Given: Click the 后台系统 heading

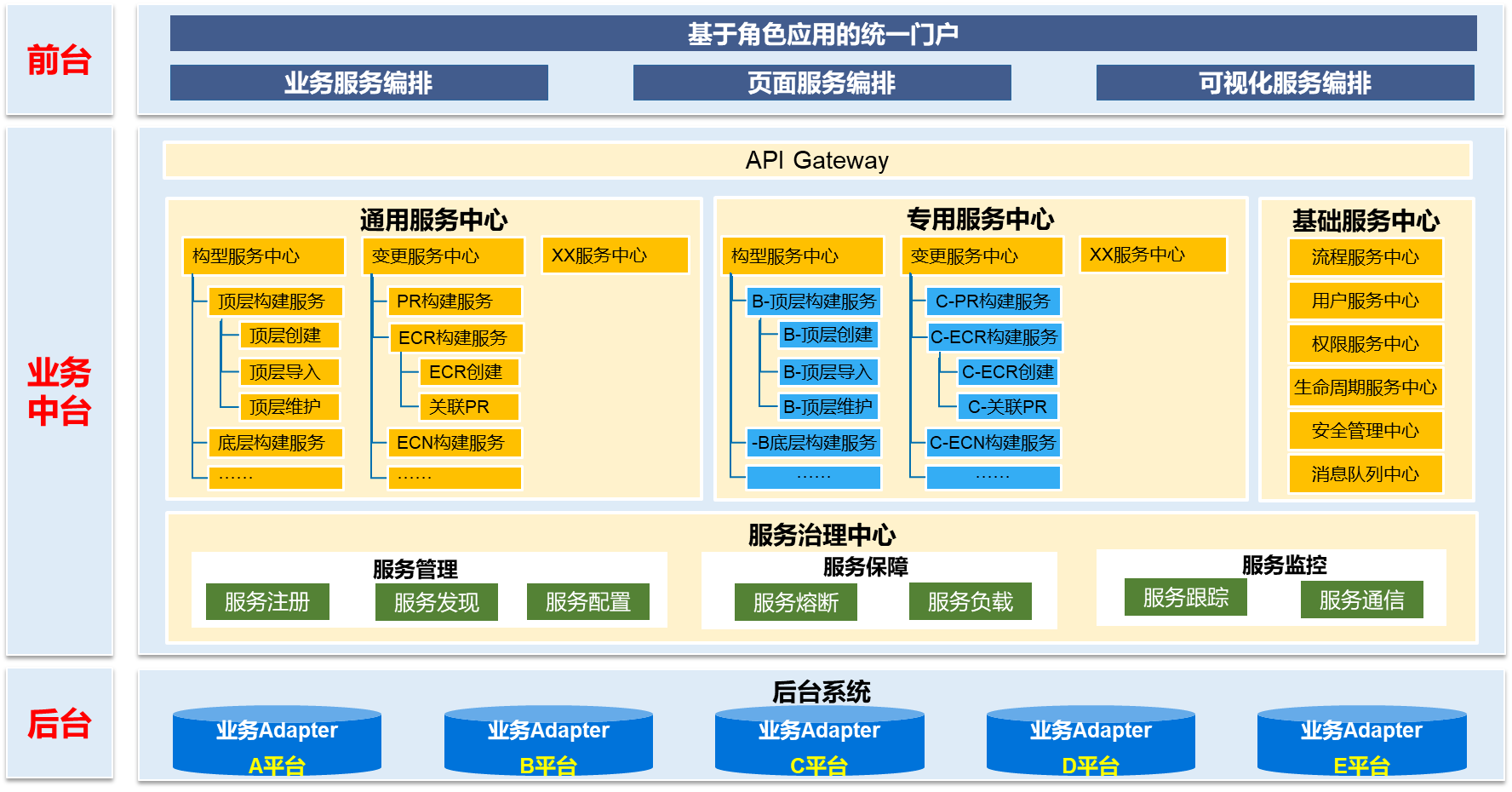Looking at the screenshot, I should tap(822, 692).
